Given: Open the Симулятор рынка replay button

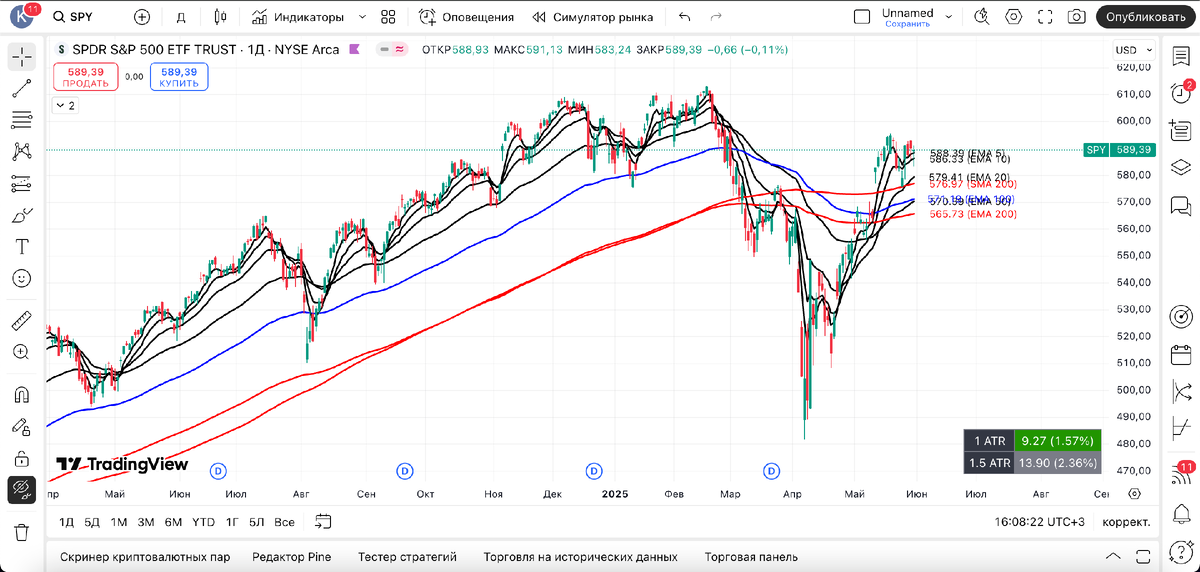Looking at the screenshot, I should point(594,17).
